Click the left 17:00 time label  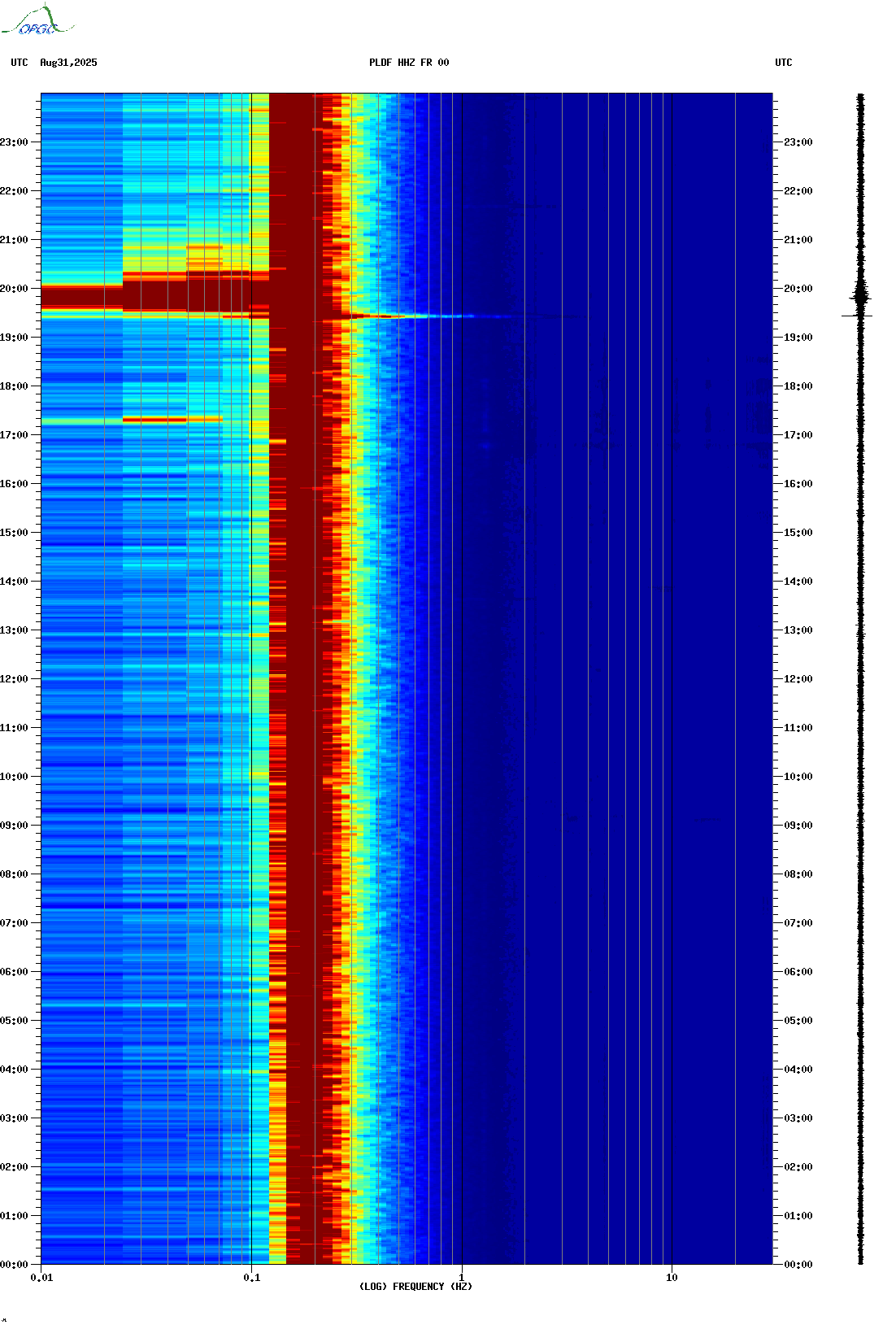[14, 435]
